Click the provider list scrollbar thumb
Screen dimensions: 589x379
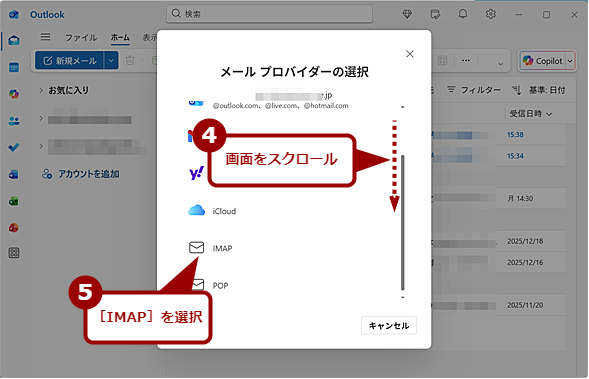coord(403,222)
